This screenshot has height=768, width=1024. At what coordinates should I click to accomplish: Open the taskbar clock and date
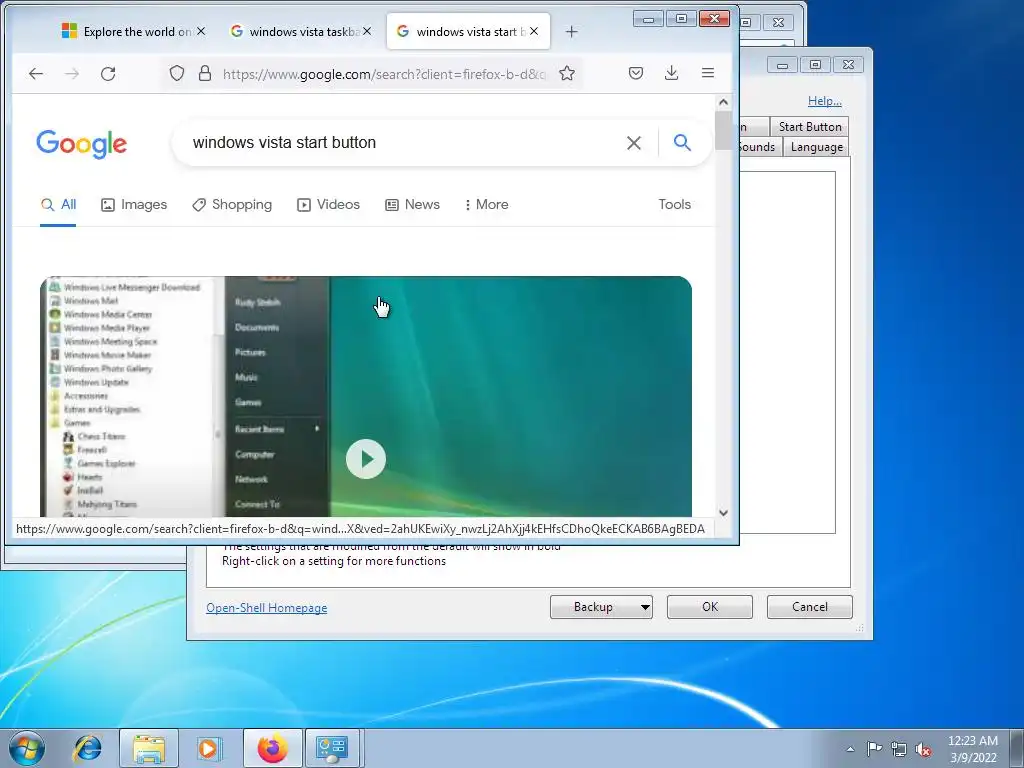(x=973, y=749)
